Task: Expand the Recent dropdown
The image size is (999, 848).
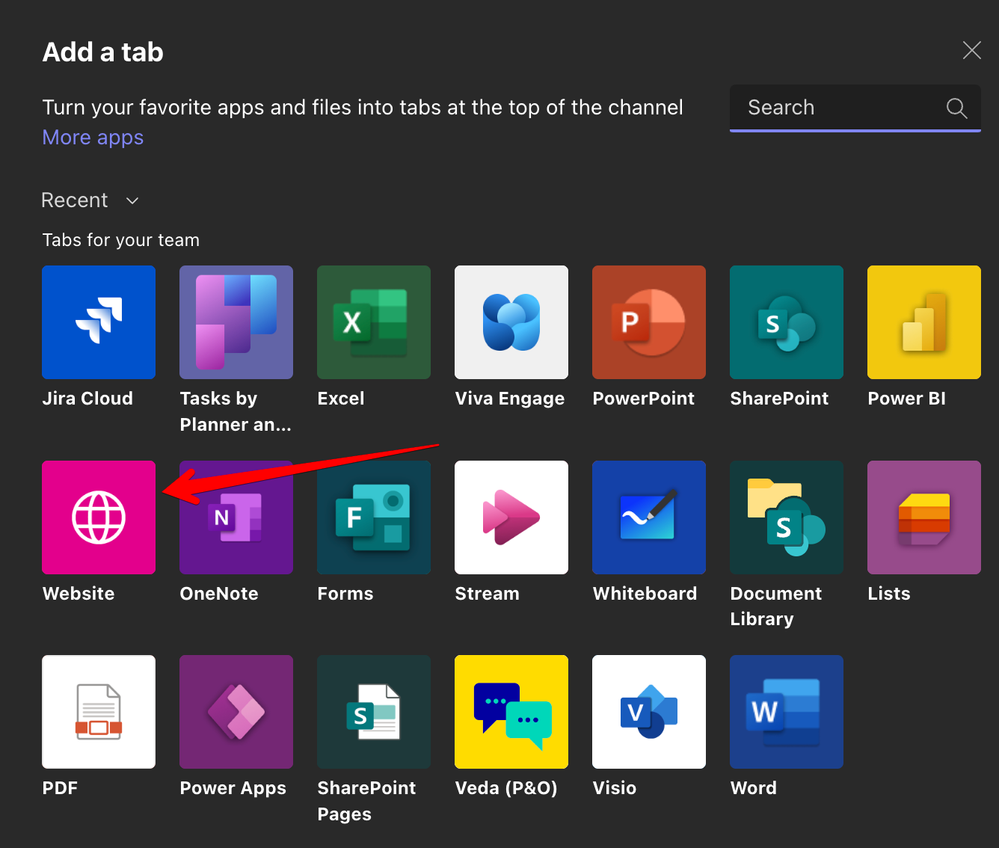Action: pyautogui.click(x=90, y=200)
